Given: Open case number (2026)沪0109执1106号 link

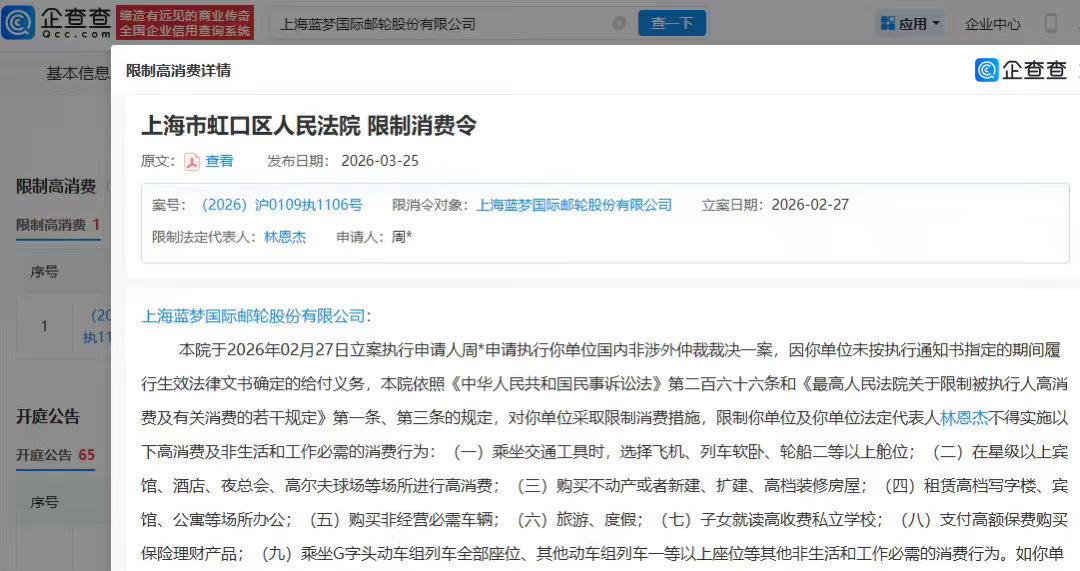Looking at the screenshot, I should point(282,205).
